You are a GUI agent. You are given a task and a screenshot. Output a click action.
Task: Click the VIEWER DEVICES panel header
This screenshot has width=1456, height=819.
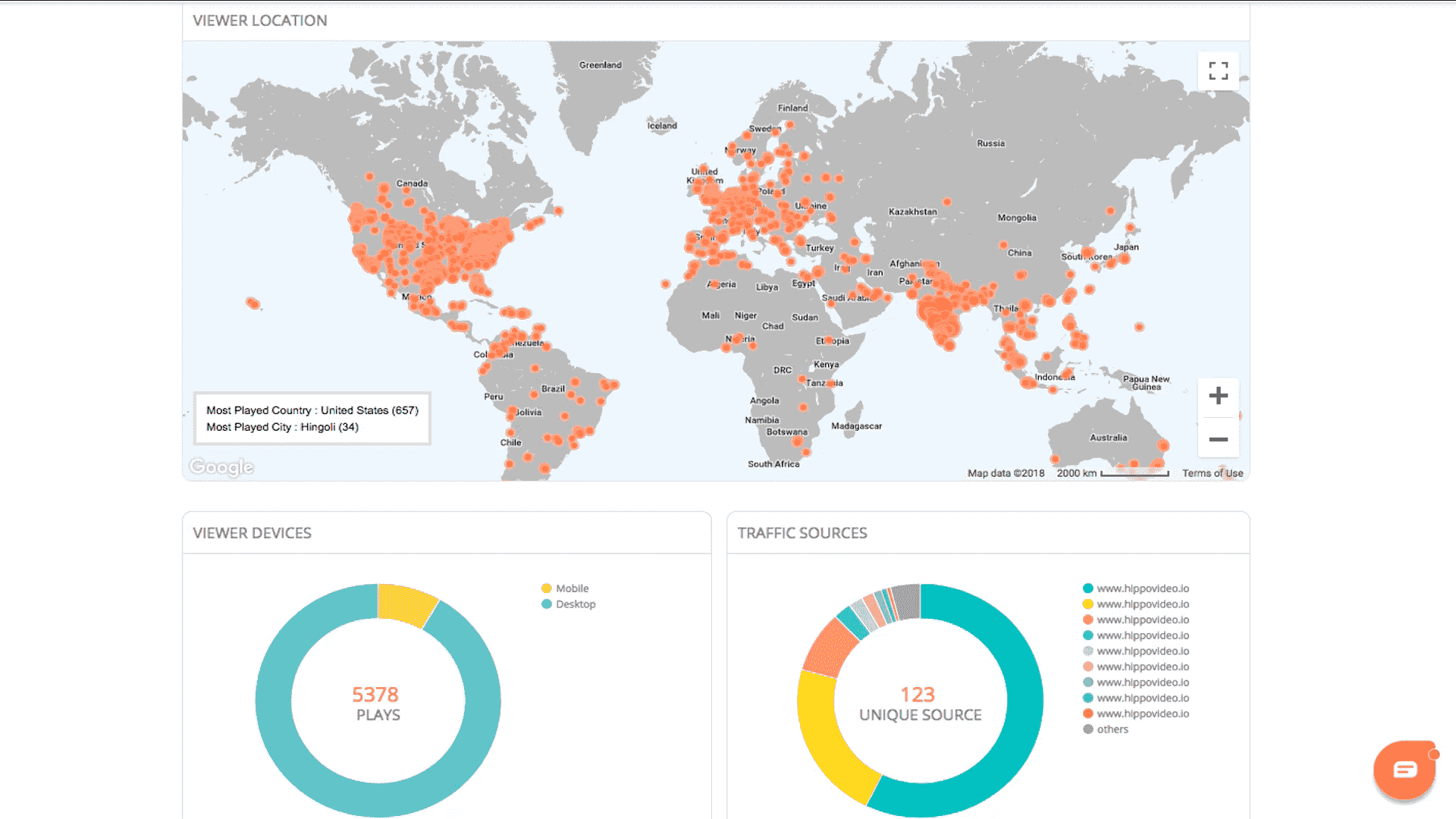tap(252, 533)
